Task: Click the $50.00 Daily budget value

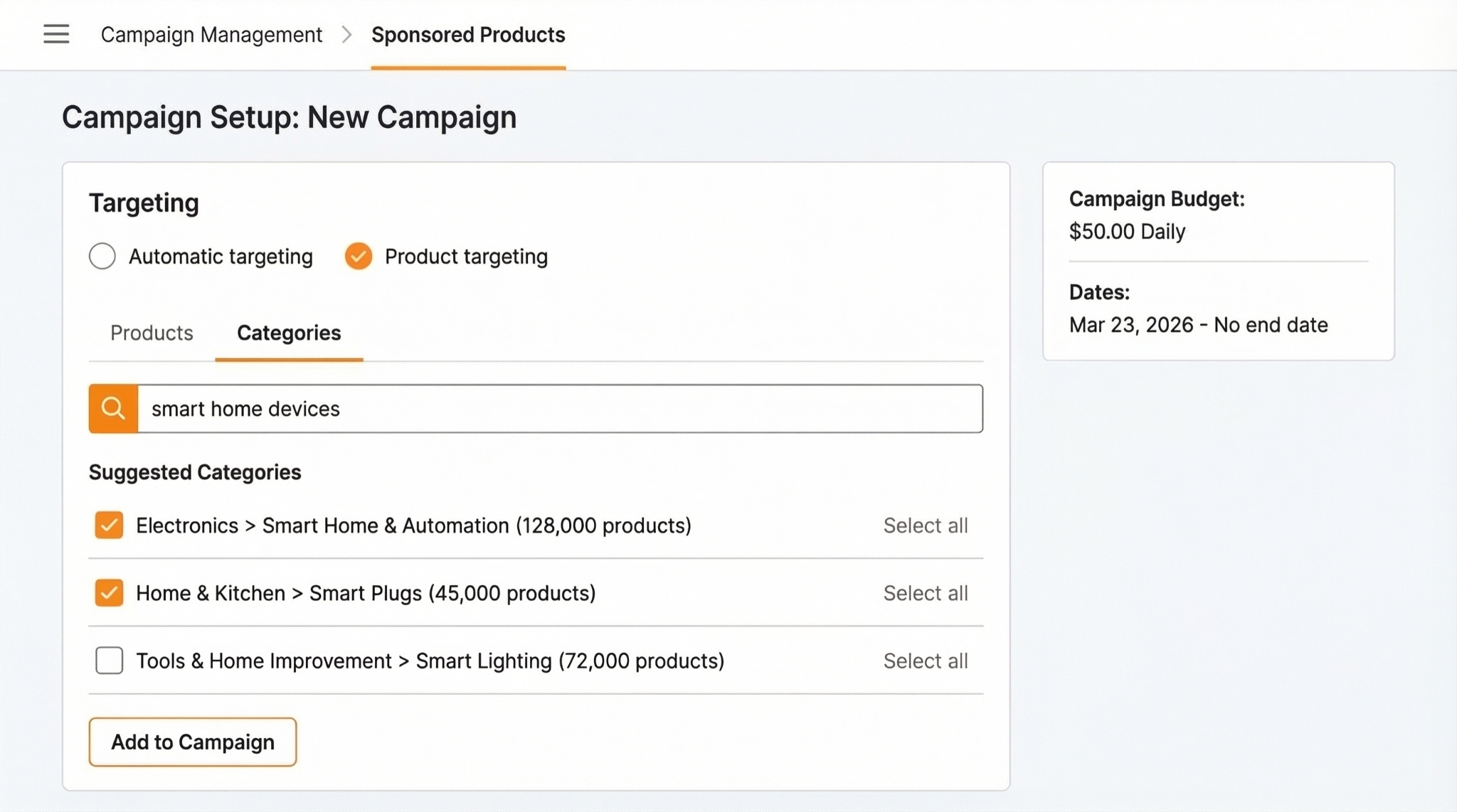Action: [x=1127, y=231]
